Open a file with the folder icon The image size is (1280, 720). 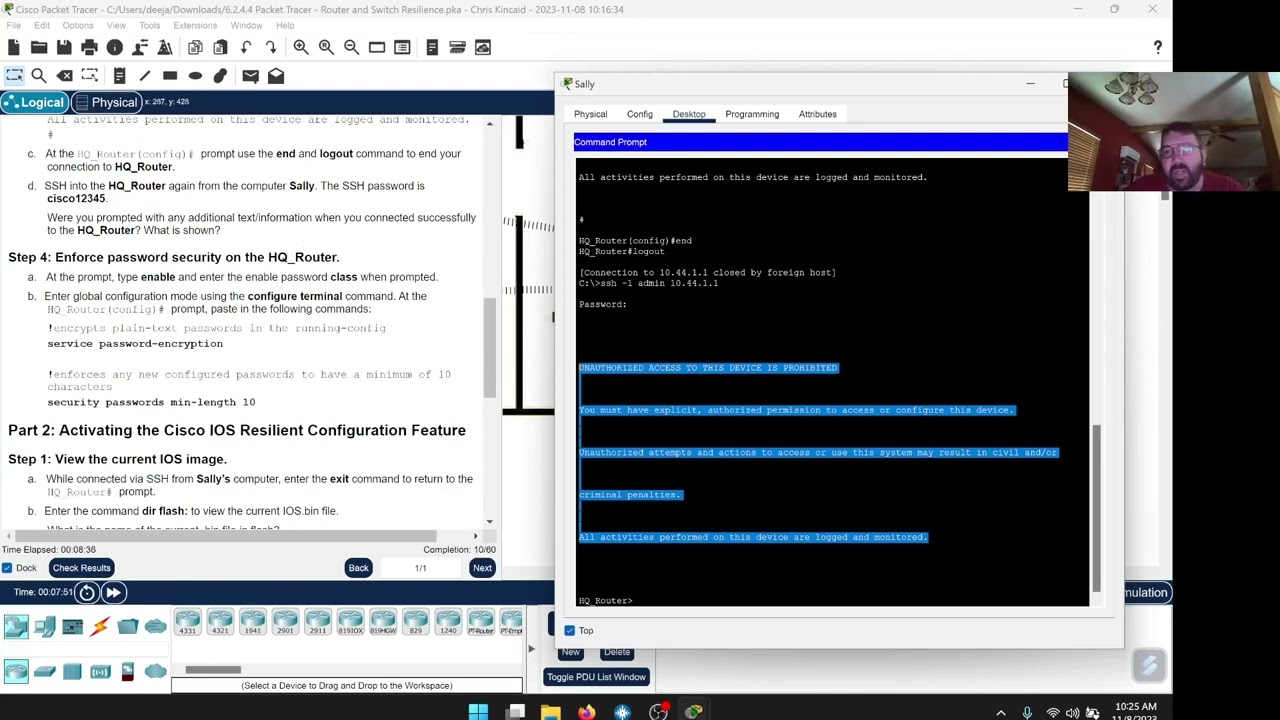39,47
